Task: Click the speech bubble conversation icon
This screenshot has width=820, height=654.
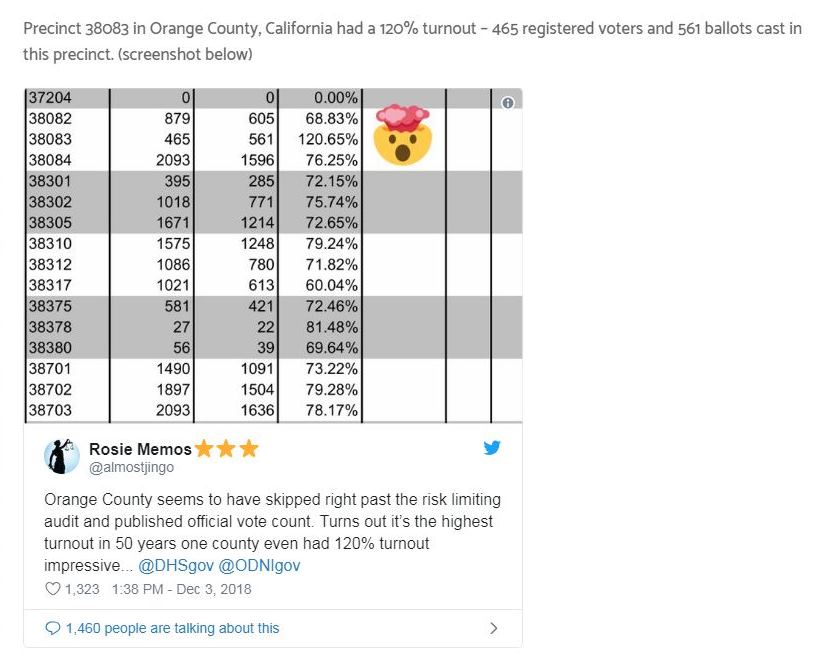Action: pyautogui.click(x=53, y=628)
